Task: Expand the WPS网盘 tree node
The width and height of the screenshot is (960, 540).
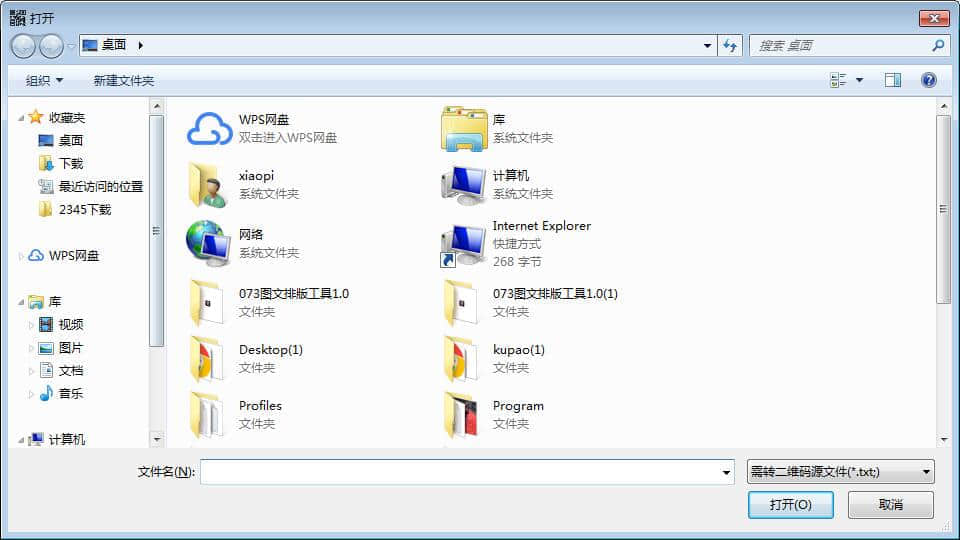Action: click(21, 256)
